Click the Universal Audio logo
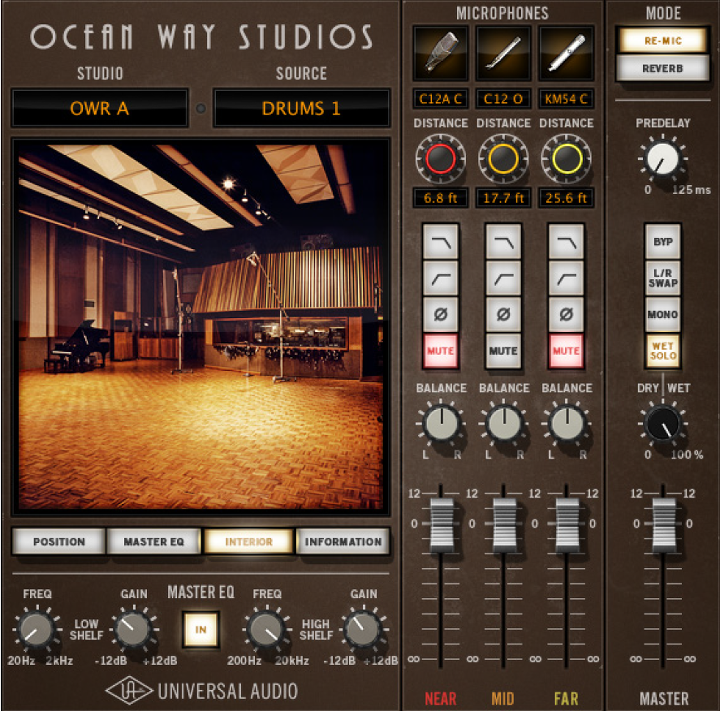Screen dimensions: 720x711 [x=202, y=691]
